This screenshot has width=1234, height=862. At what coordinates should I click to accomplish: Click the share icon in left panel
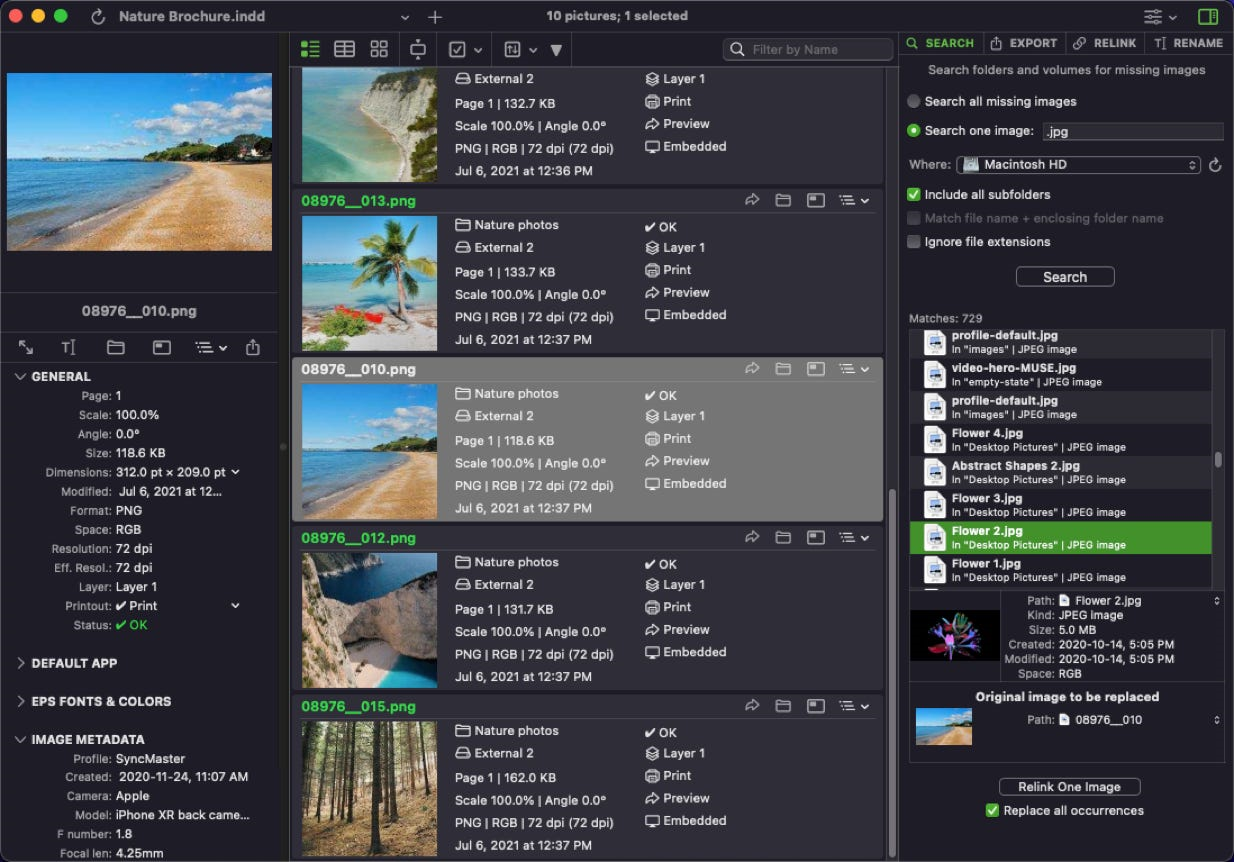pos(253,347)
